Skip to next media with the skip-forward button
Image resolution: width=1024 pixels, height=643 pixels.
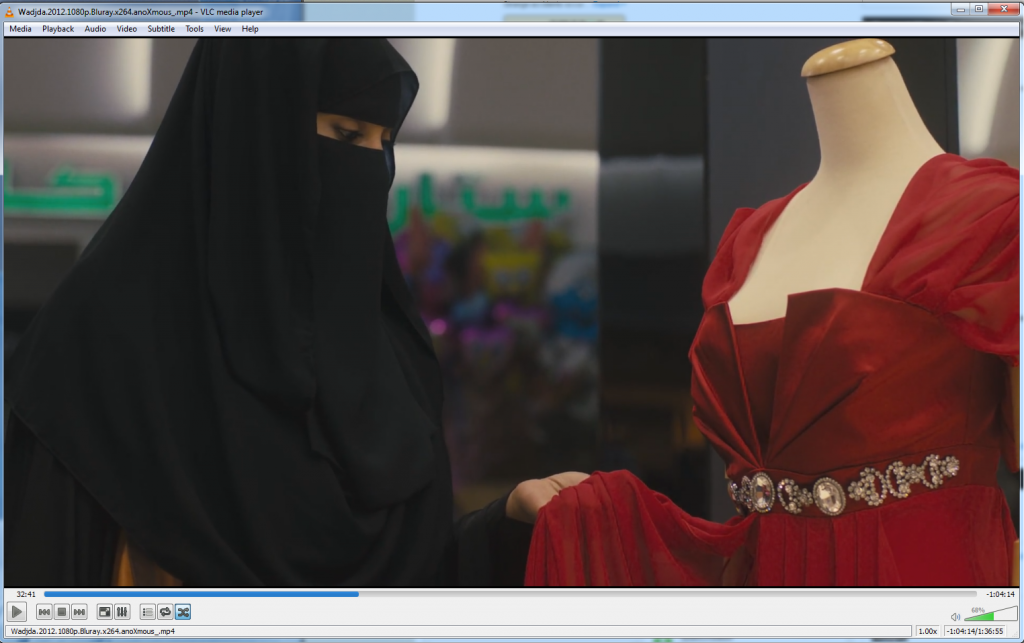click(x=79, y=612)
